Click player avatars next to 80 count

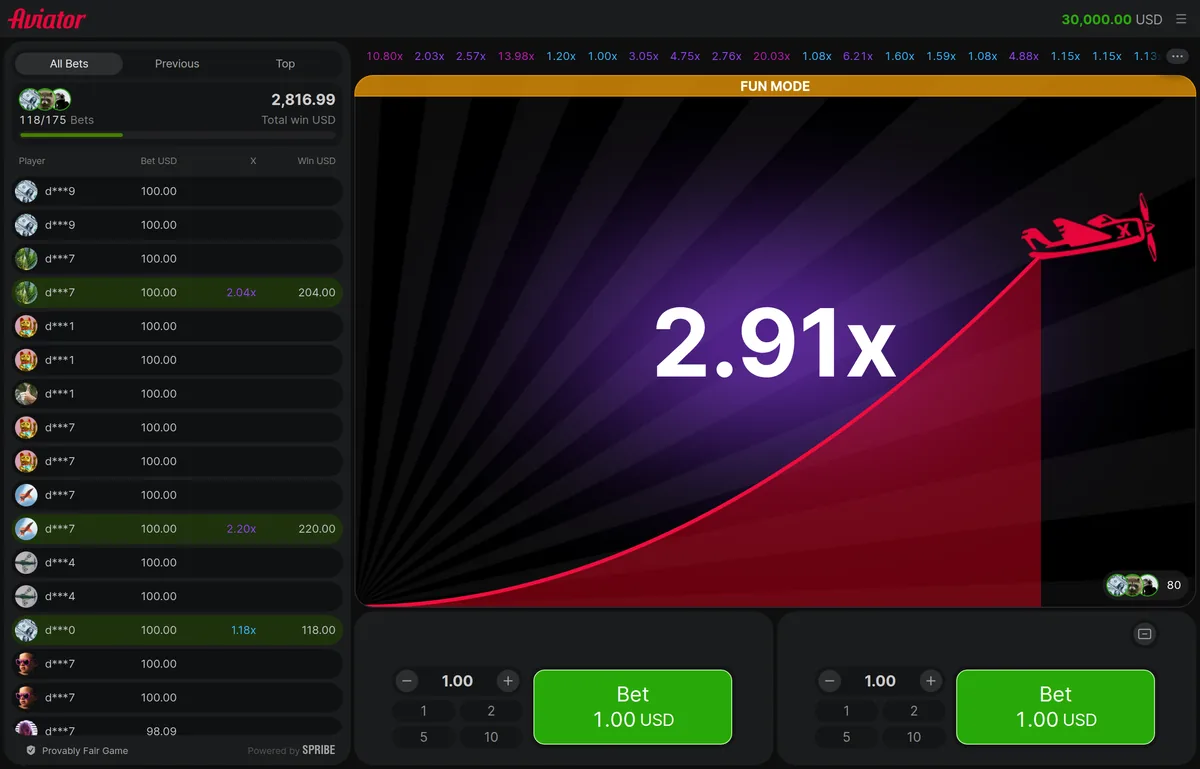[x=1132, y=585]
